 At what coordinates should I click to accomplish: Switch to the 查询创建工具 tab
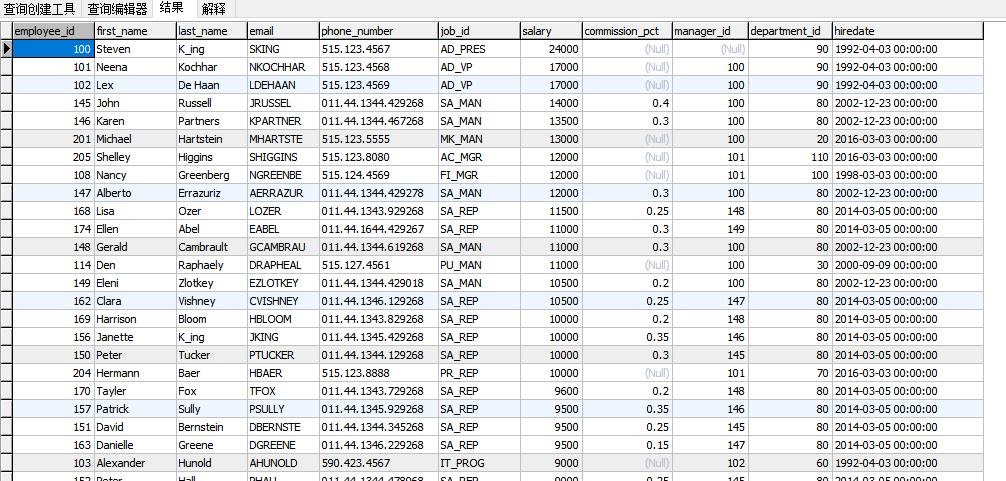tap(40, 9)
